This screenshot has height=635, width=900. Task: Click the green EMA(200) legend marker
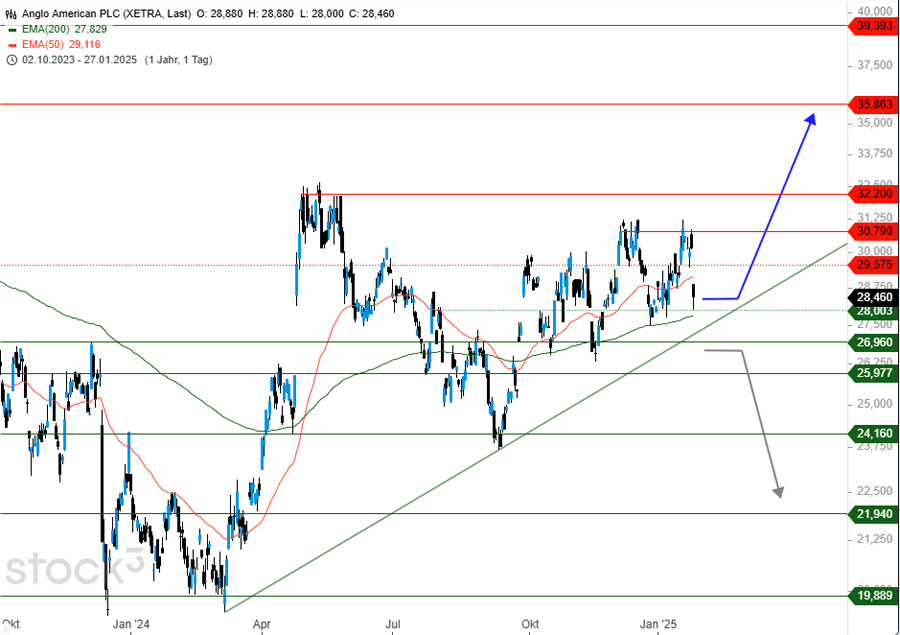(x=12, y=30)
